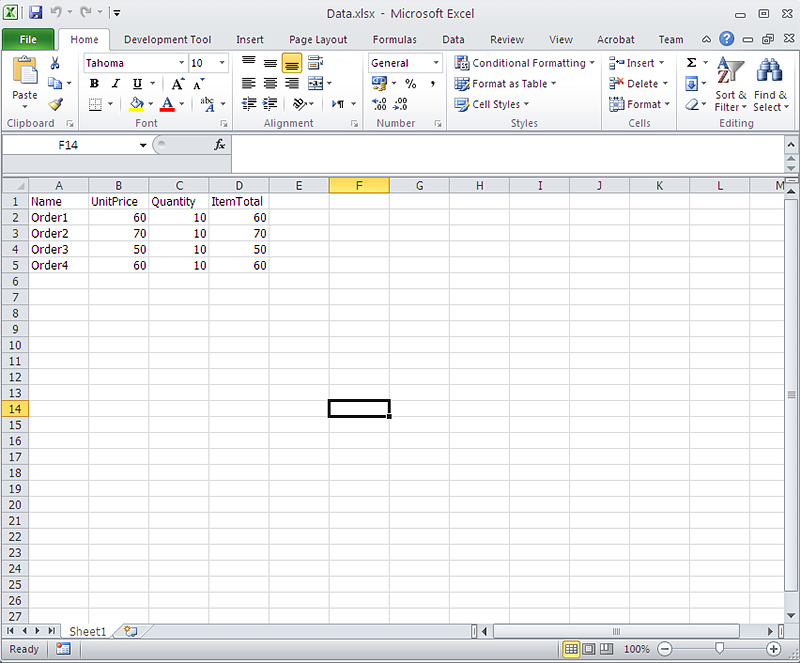Viewport: 800px width, 663px height.
Task: Click the Clear eraser icon
Action: coord(692,104)
